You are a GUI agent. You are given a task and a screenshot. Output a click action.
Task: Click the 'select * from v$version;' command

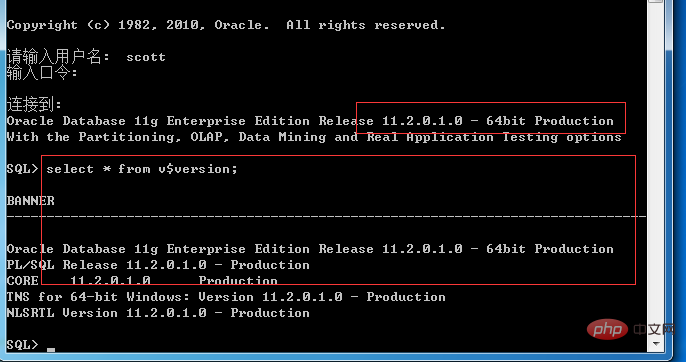[x=142, y=169]
